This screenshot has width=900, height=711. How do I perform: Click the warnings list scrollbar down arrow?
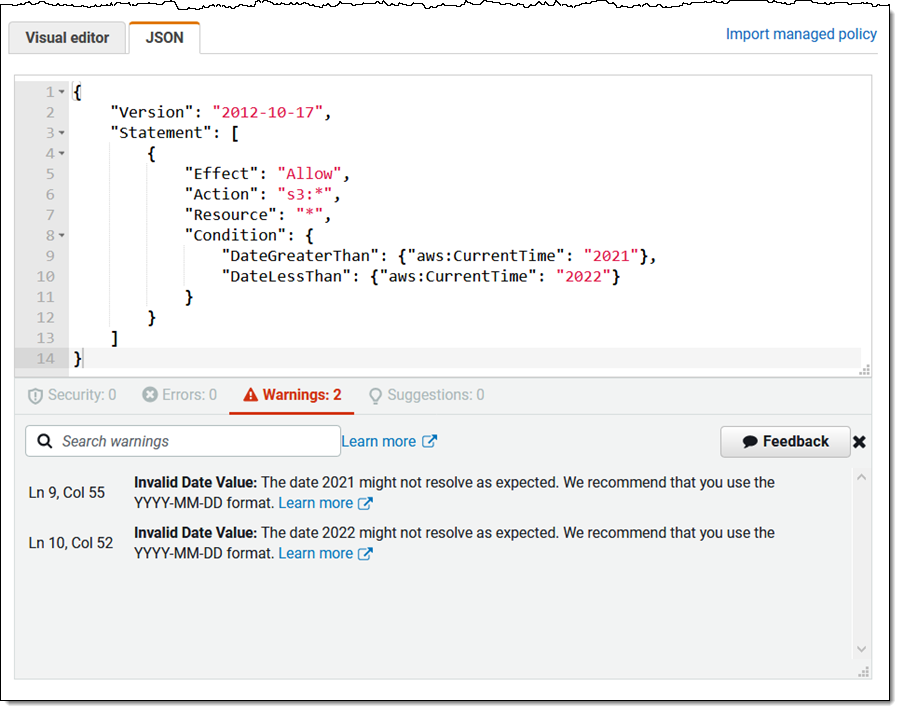click(x=862, y=649)
